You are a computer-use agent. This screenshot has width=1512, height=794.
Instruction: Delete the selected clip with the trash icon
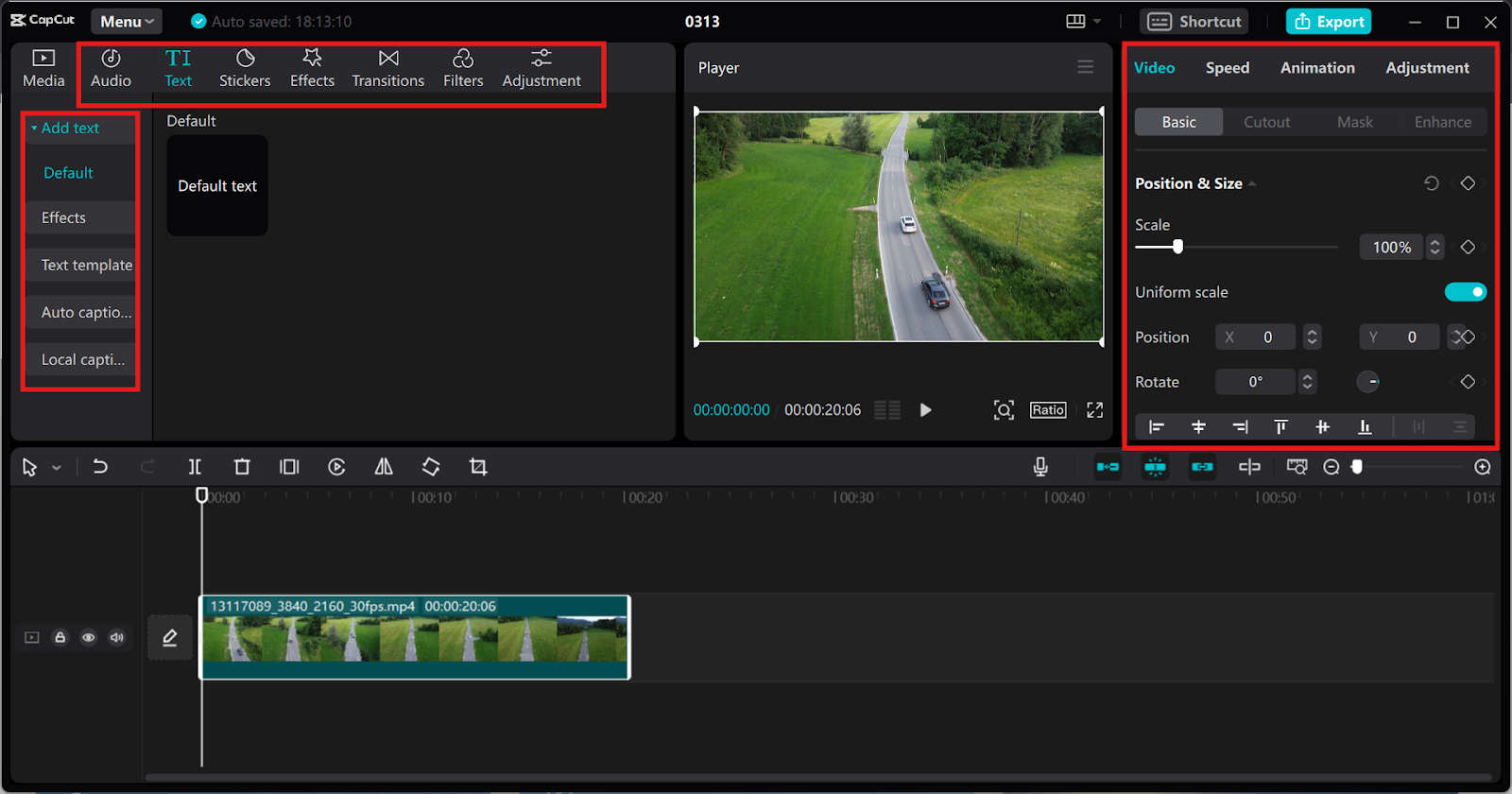(x=242, y=467)
